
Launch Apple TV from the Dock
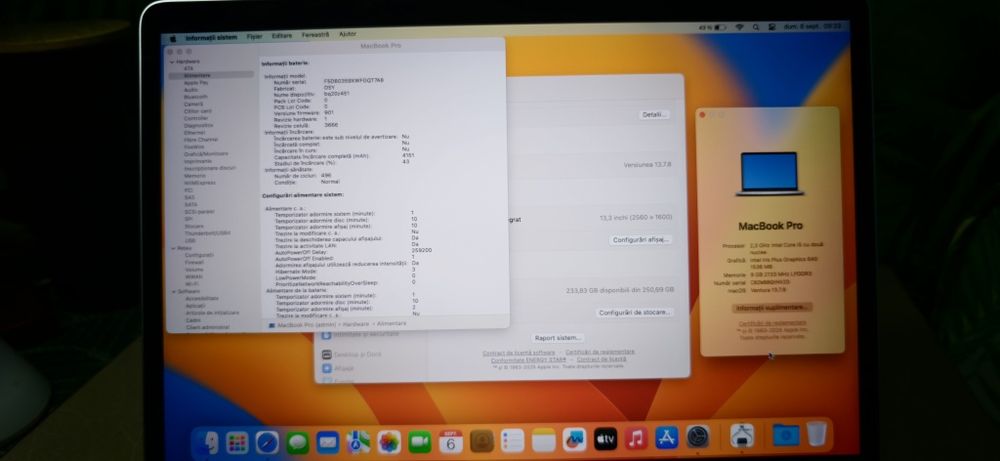pyautogui.click(x=605, y=439)
